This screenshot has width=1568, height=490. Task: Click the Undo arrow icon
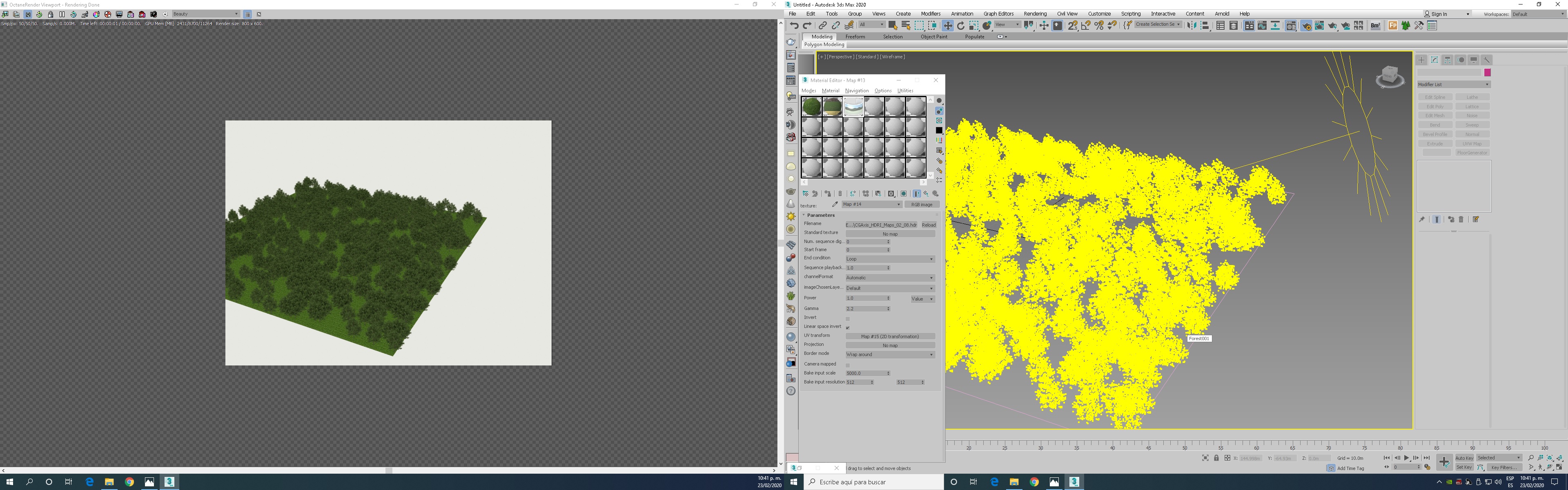(x=794, y=26)
